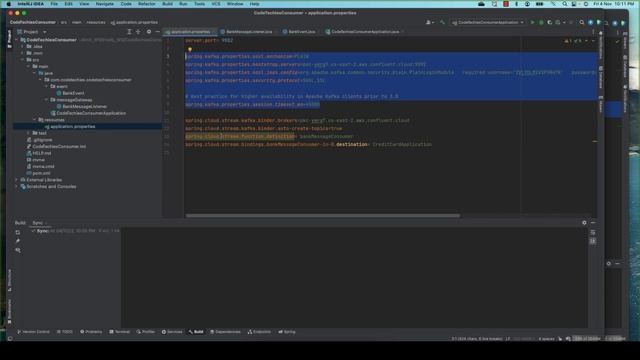Click the editor tabs more-options vertical dots
This screenshot has height=360, width=640.
593,31
